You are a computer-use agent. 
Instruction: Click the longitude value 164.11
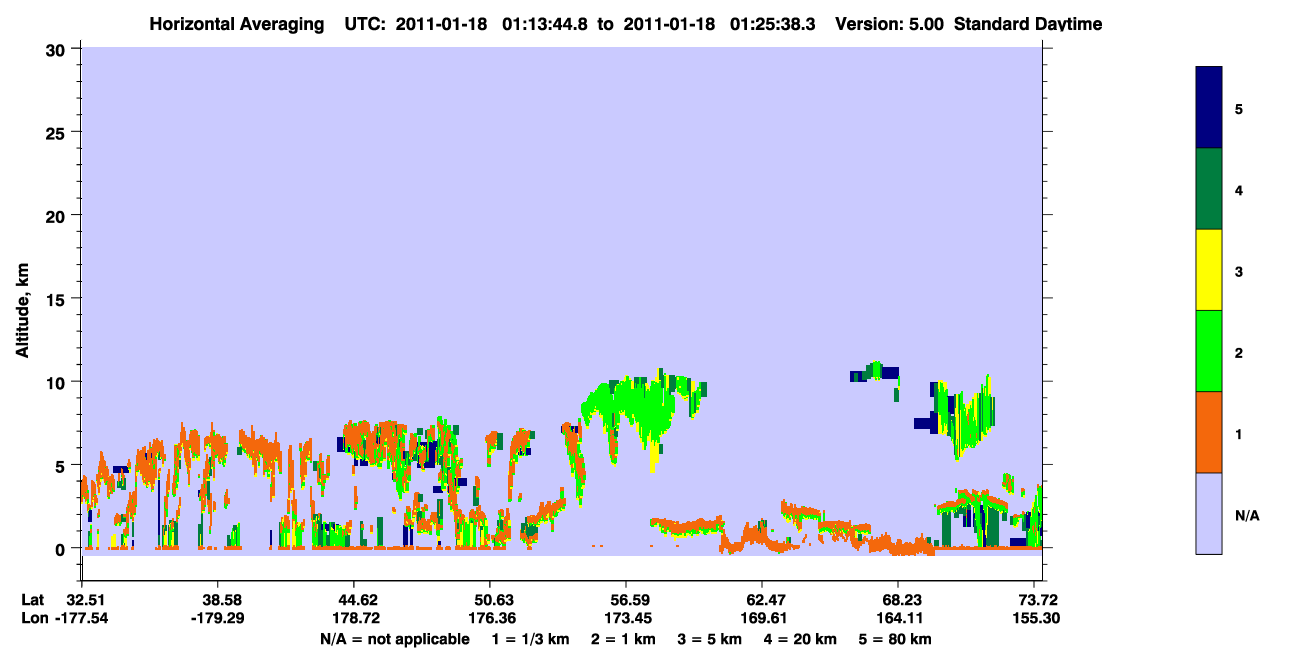pos(898,619)
